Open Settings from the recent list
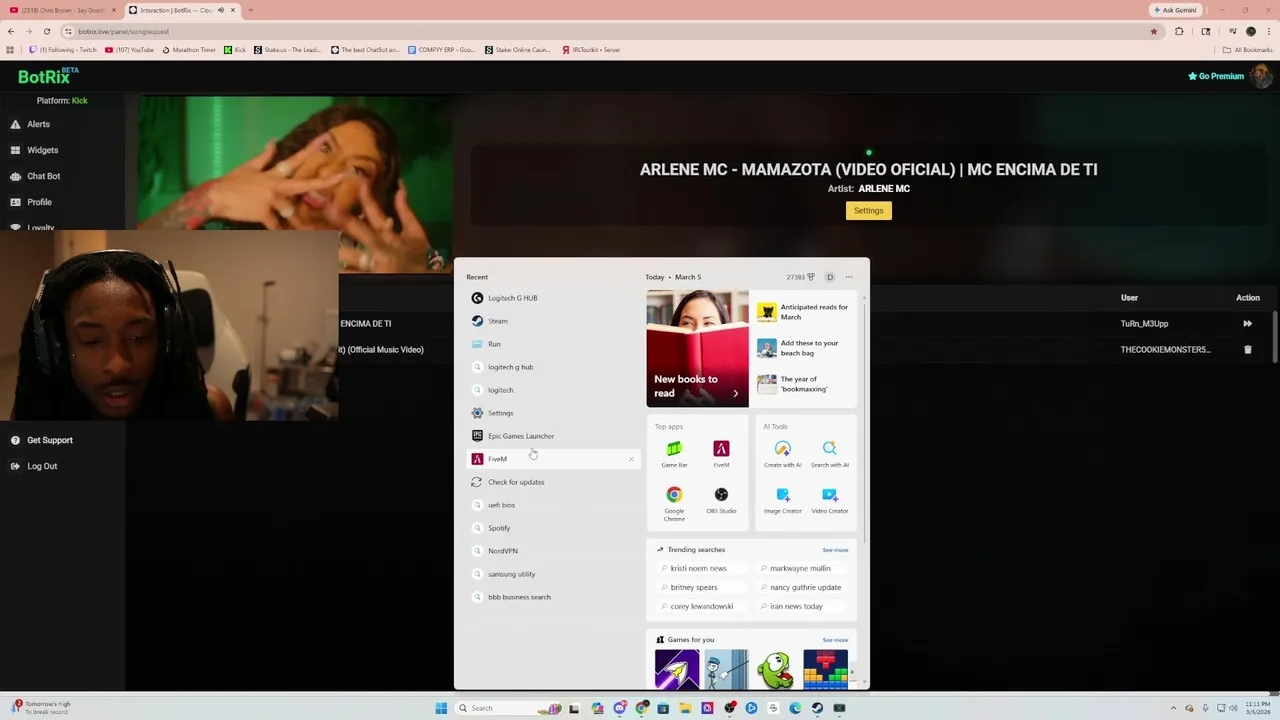1280x720 pixels. [552, 413]
